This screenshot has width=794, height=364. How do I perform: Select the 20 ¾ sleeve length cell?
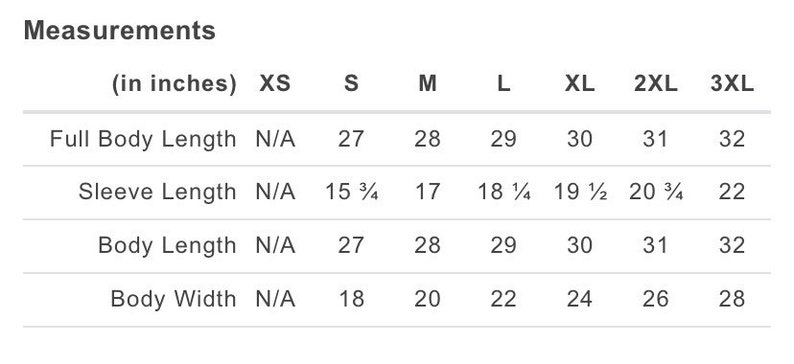click(x=656, y=192)
